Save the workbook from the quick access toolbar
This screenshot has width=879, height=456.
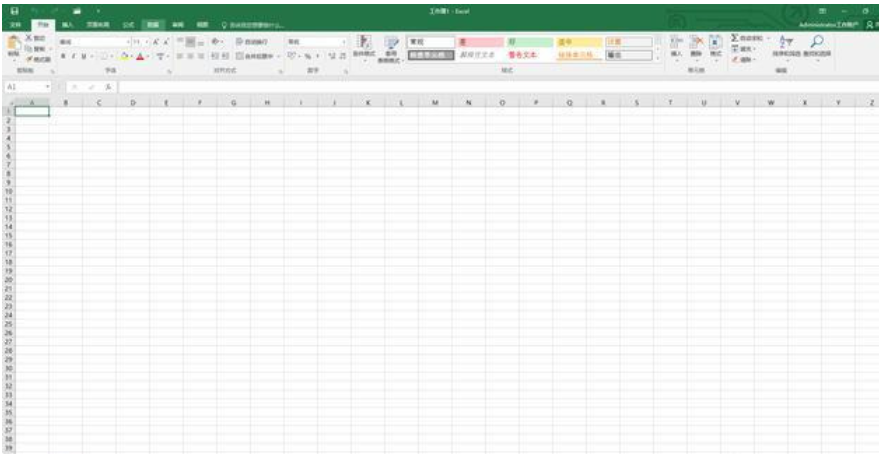pyautogui.click(x=15, y=11)
